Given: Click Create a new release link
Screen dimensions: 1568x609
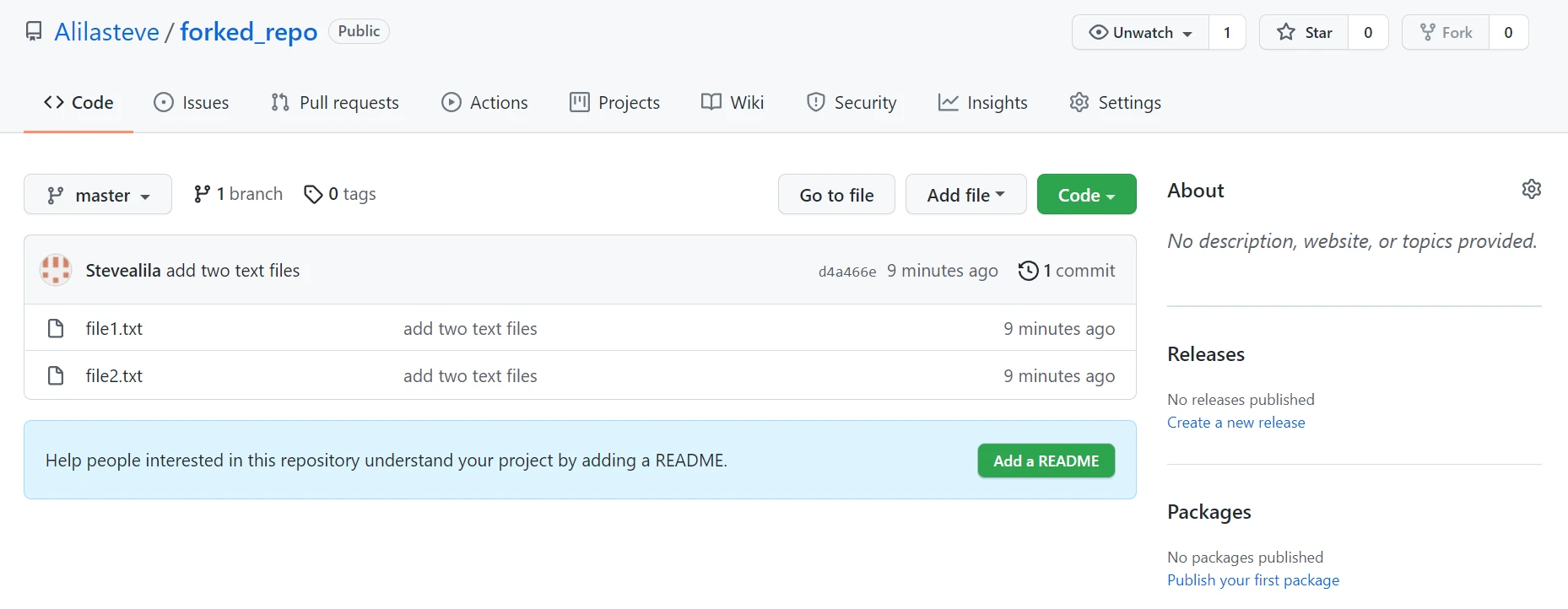Looking at the screenshot, I should click(1236, 423).
